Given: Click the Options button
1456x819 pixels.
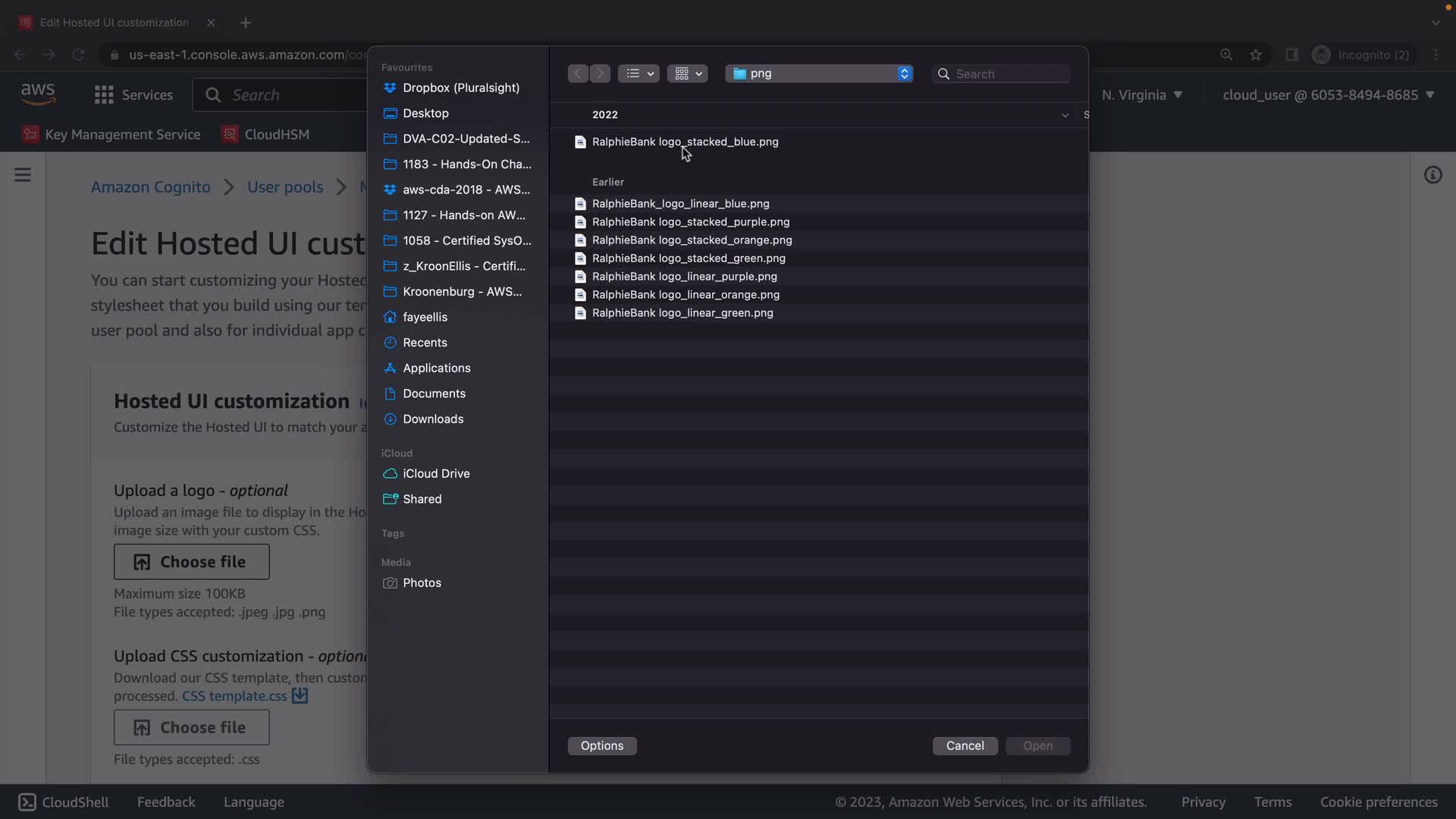Looking at the screenshot, I should click(x=602, y=745).
